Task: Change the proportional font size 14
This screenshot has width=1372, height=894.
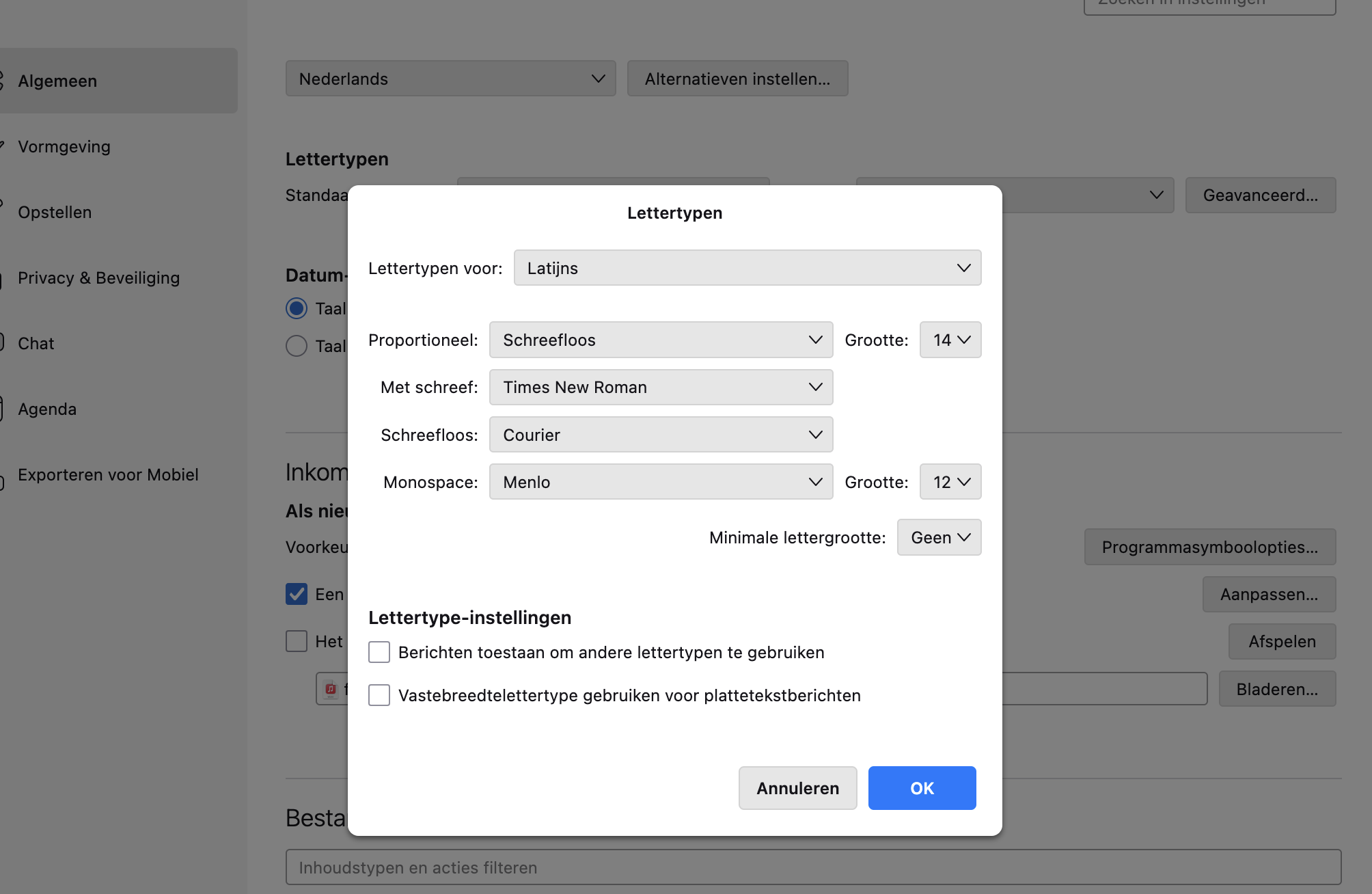Action: pos(950,340)
